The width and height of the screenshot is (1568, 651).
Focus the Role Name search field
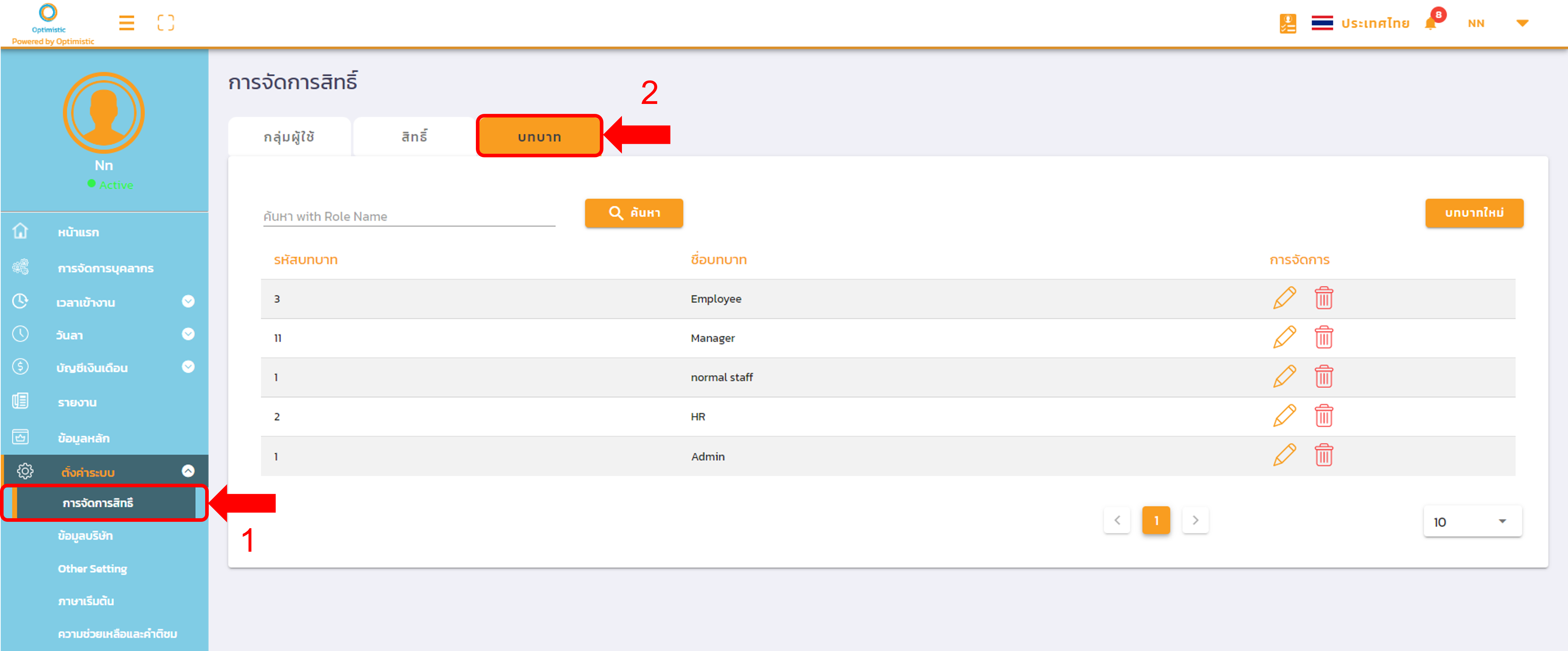(409, 217)
